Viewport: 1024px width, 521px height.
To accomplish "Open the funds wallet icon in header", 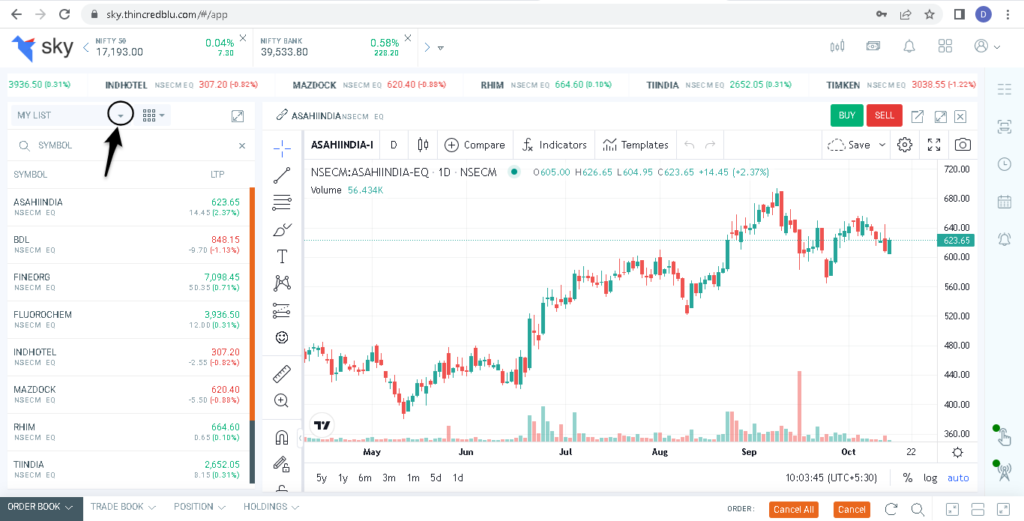I will 873,46.
